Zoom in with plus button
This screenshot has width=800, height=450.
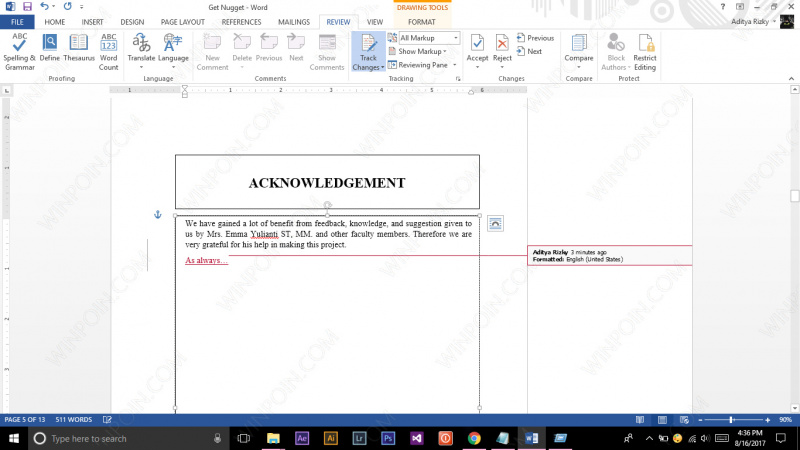[x=767, y=420]
